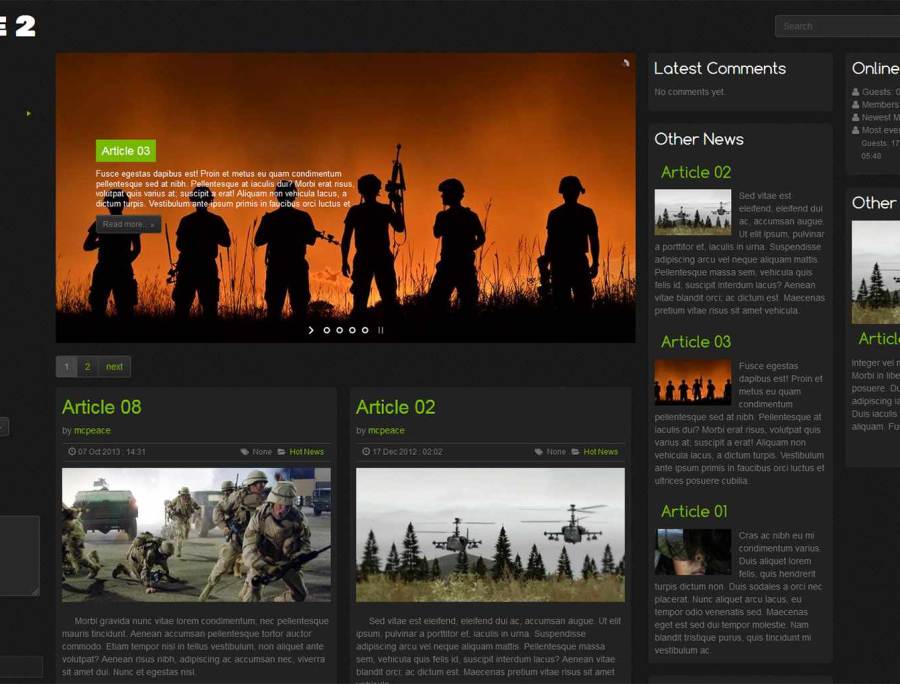Click the slideshow next arrow icon
The image size is (900, 684).
(310, 329)
